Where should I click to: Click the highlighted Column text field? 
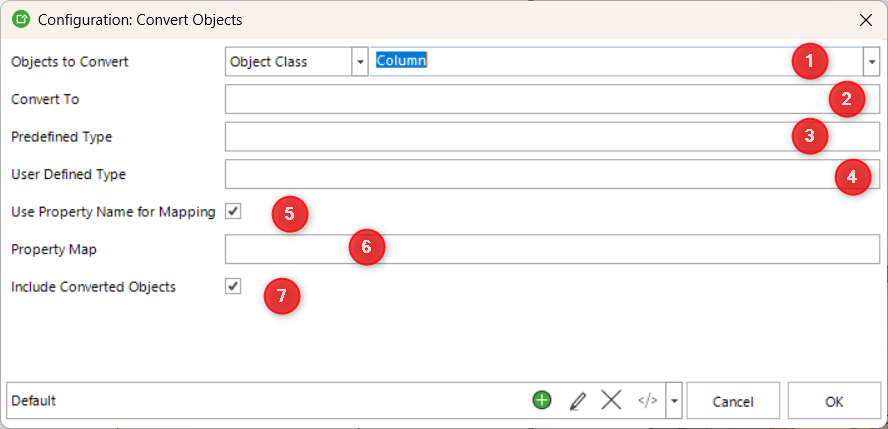click(600, 62)
